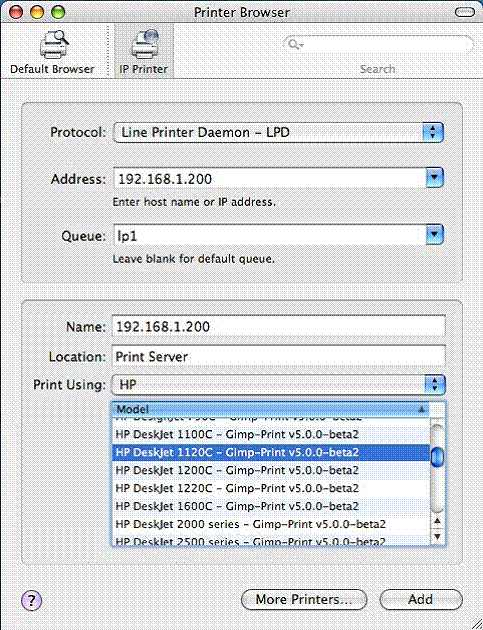Click the scroll down arrow in model list
This screenshot has width=483, height=630.
(x=438, y=537)
